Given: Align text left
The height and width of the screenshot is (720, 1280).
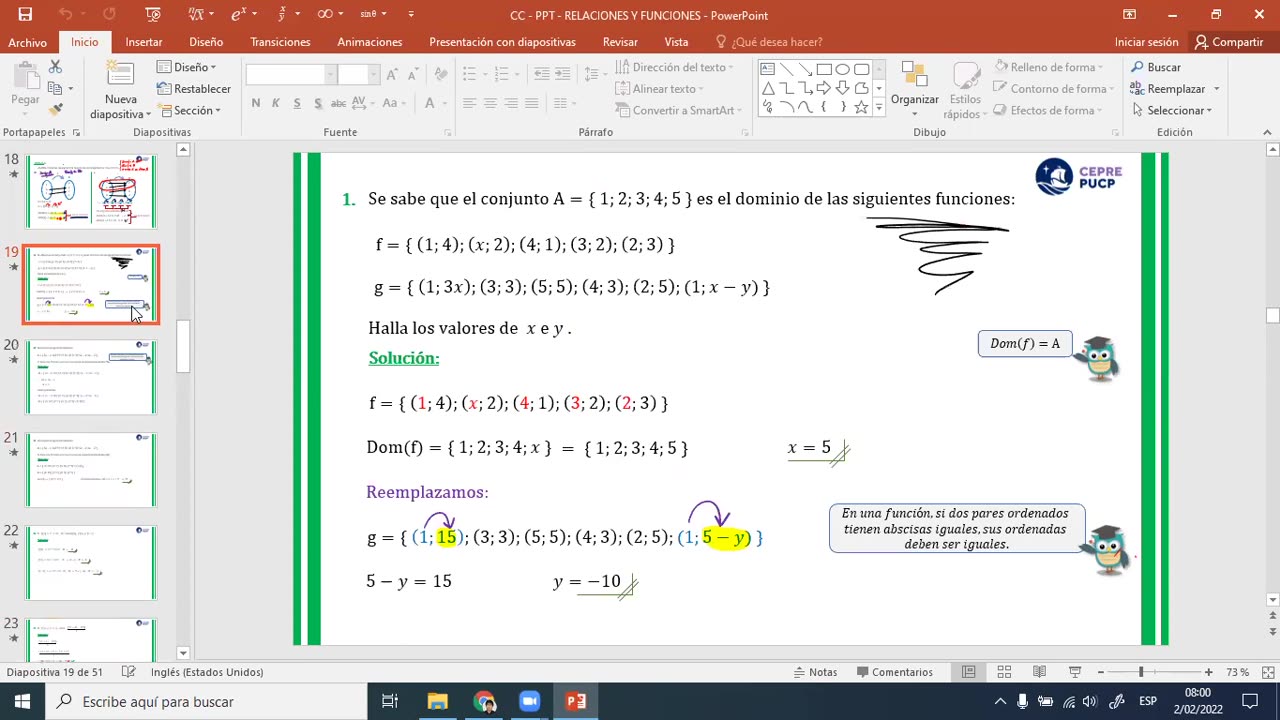Looking at the screenshot, I should [470, 103].
